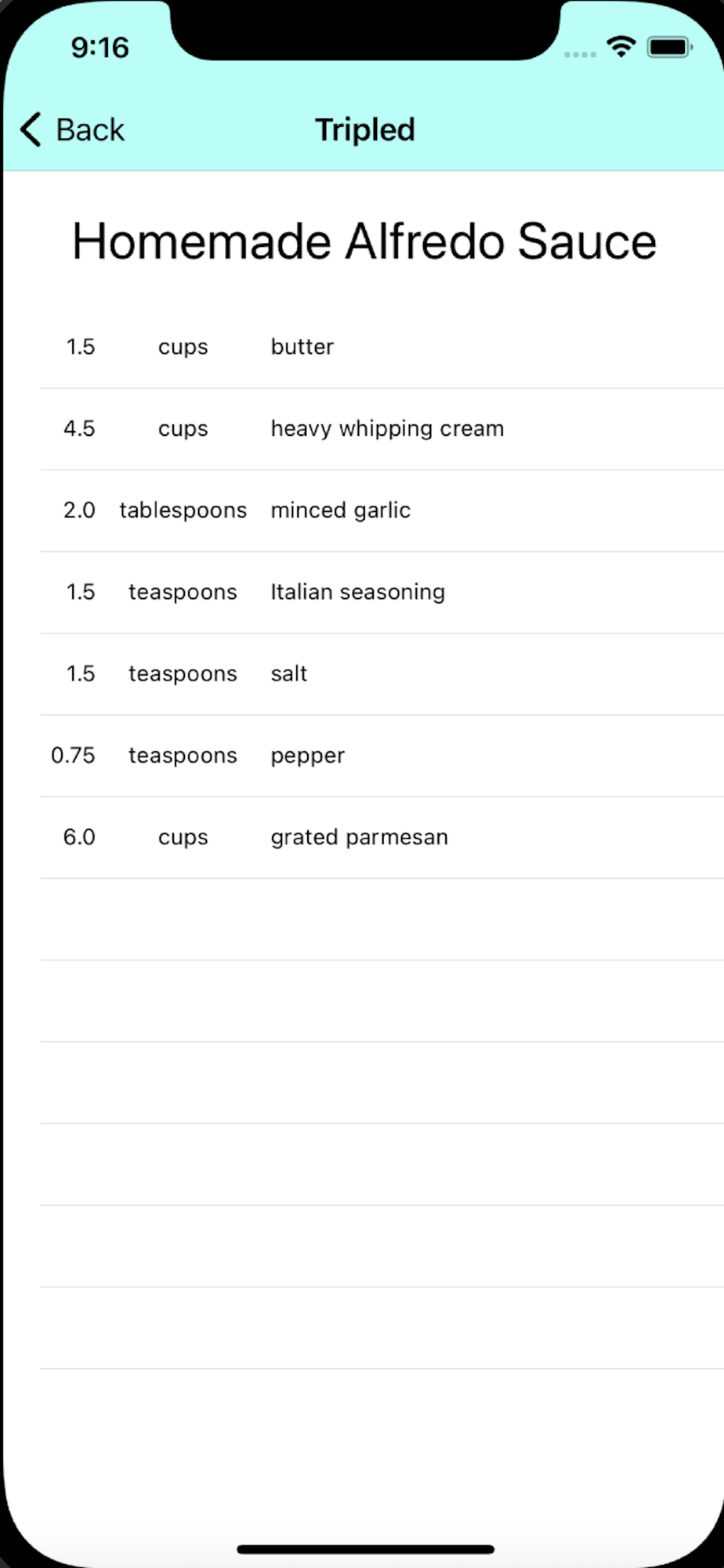The image size is (724, 1568).
Task: Tap the 0.75 quantity for pepper
Action: (x=73, y=756)
